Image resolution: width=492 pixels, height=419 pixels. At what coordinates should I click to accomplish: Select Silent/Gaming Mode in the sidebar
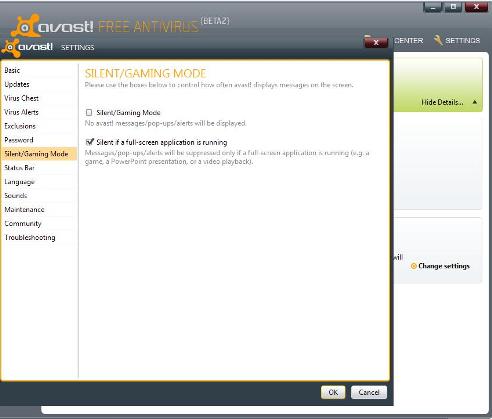coord(39,154)
